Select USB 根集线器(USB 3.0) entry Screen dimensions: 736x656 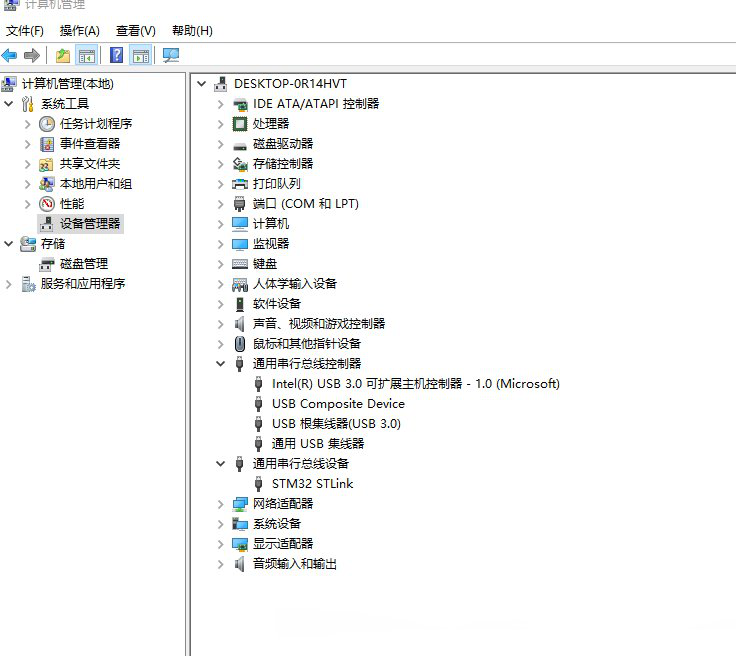pos(336,424)
